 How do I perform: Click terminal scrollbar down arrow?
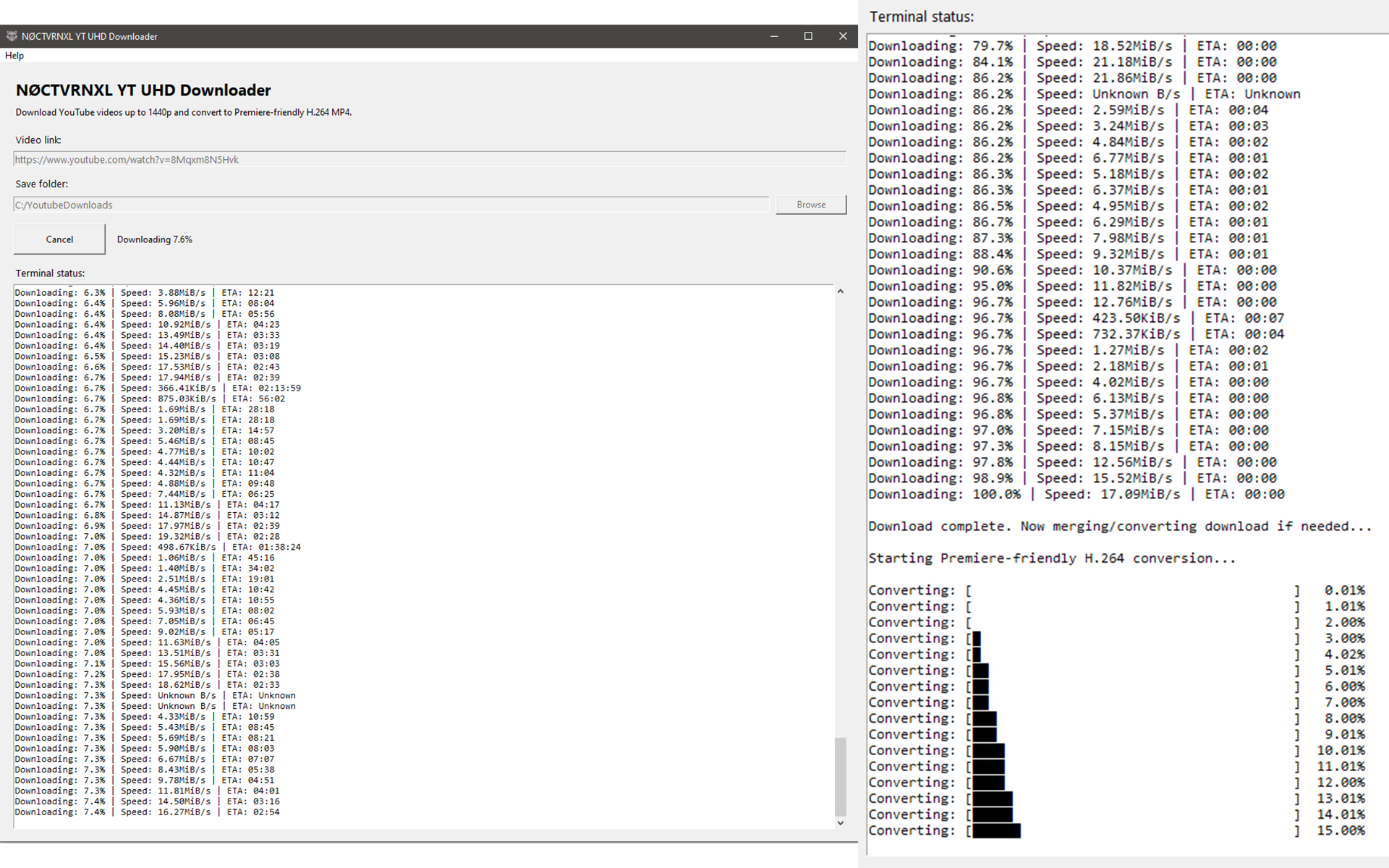coord(840,822)
